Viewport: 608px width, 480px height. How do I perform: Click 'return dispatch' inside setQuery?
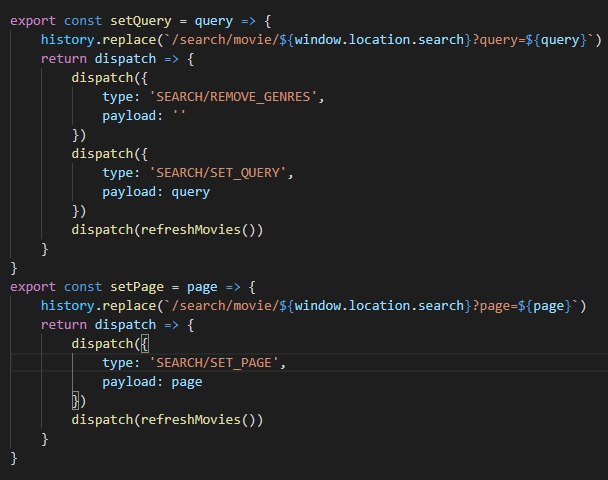tap(98, 59)
